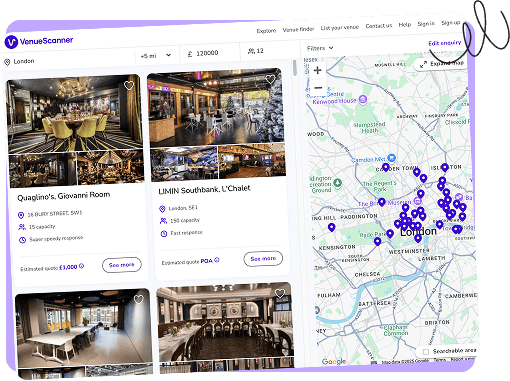The width and height of the screenshot is (510, 381).
Task: Click Expand map button
Action: pyautogui.click(x=442, y=64)
